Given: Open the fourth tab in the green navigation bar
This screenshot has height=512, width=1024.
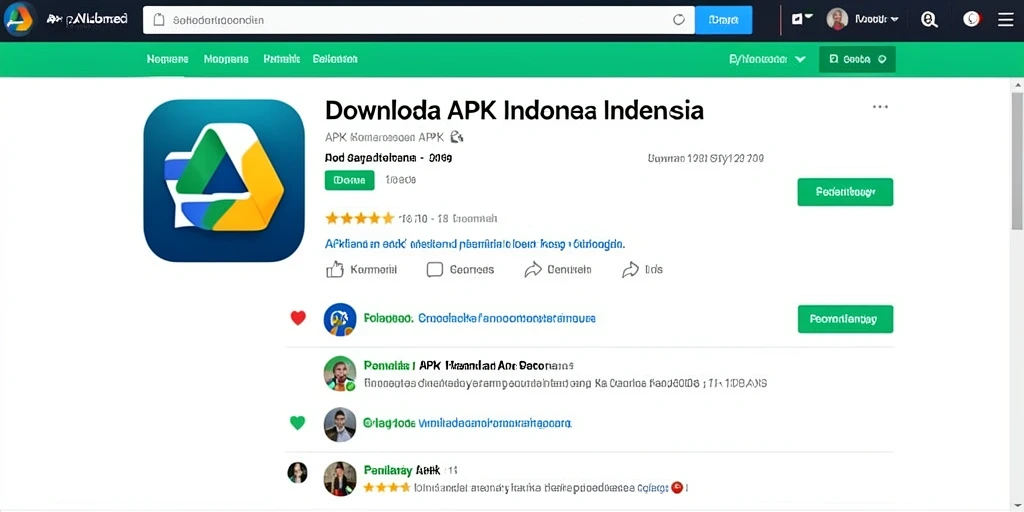Looking at the screenshot, I should tap(335, 59).
